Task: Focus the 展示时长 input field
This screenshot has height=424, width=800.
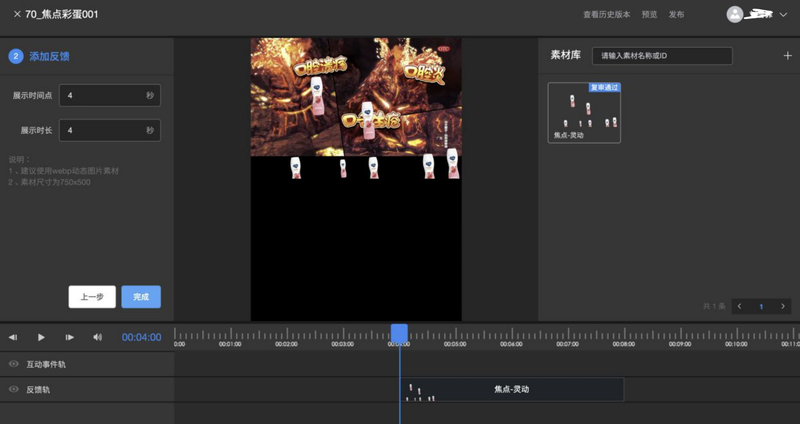Action: (x=110, y=130)
